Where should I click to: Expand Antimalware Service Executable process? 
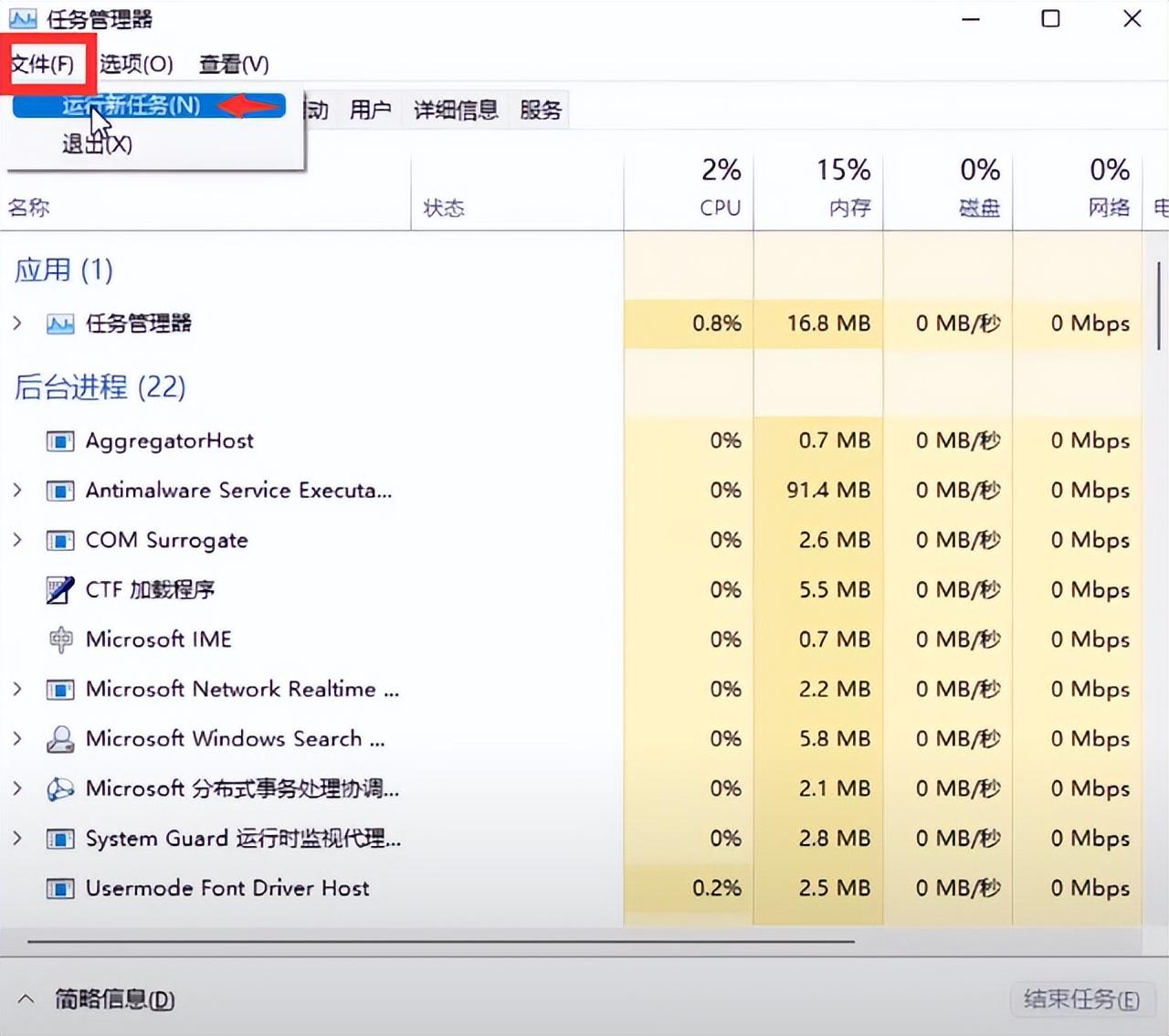pyautogui.click(x=17, y=491)
